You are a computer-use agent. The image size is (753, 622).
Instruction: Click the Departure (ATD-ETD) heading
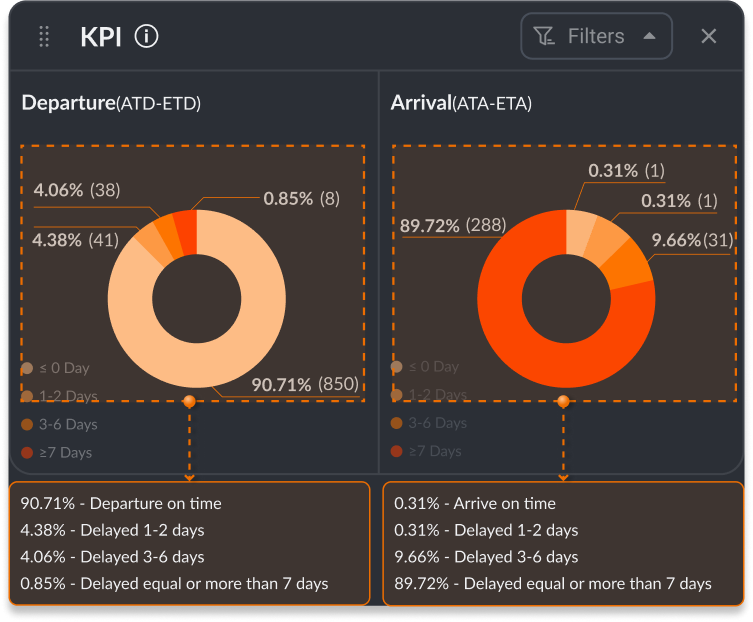pyautogui.click(x=111, y=103)
